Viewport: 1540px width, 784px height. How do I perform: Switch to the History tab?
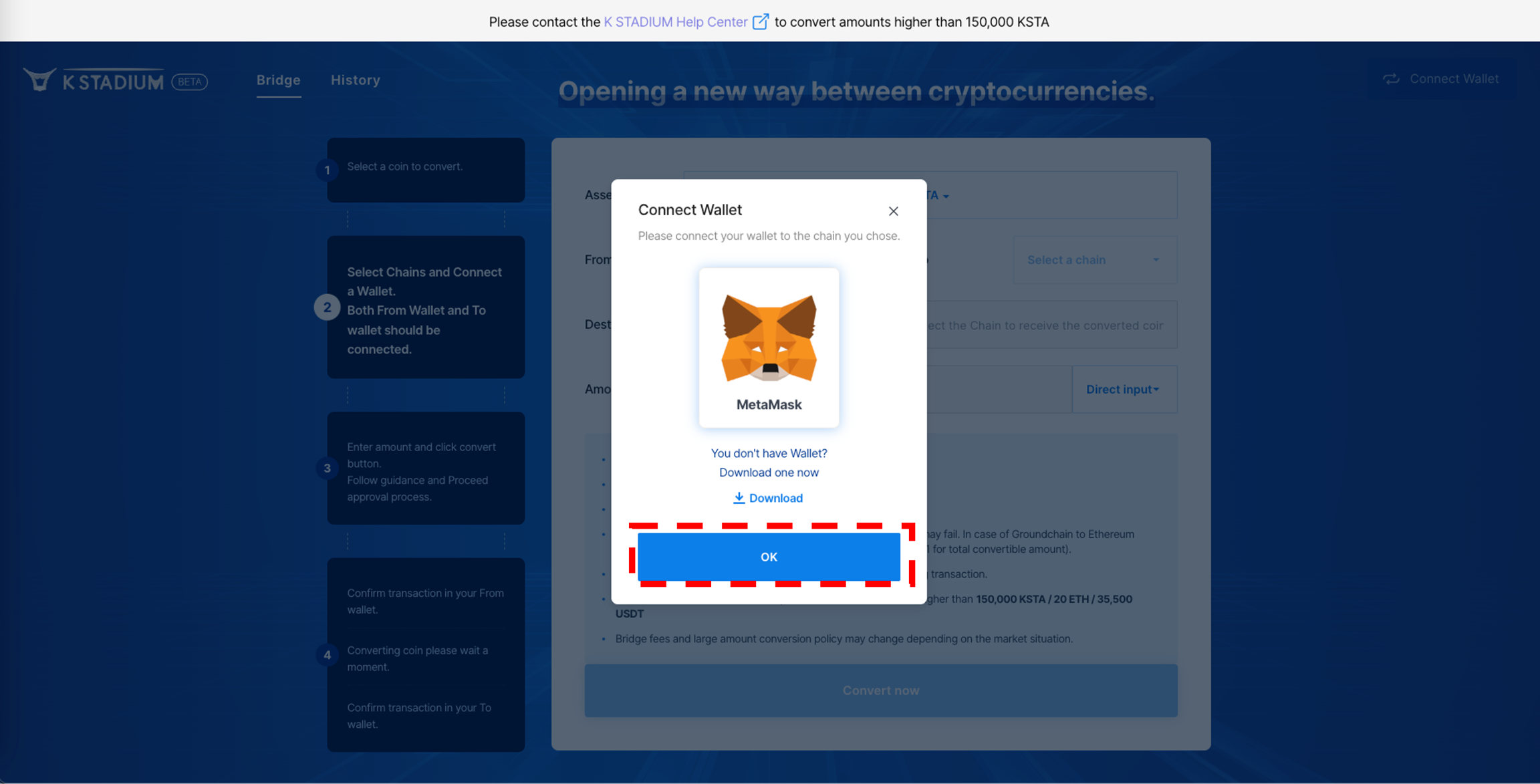(x=355, y=80)
